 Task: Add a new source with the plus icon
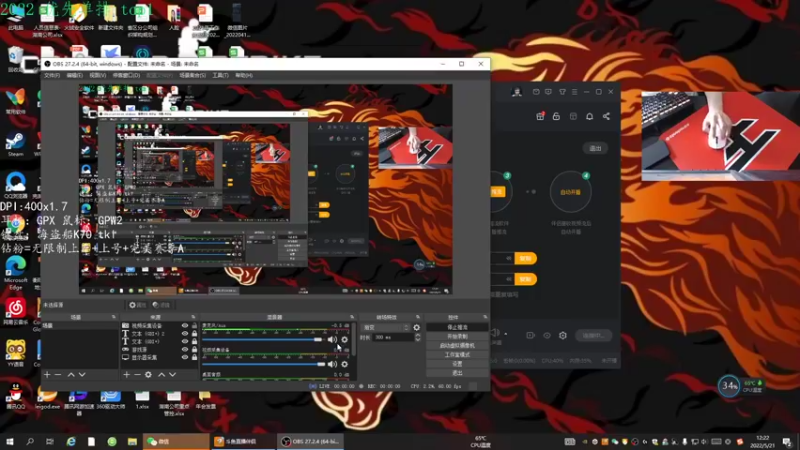click(x=127, y=374)
